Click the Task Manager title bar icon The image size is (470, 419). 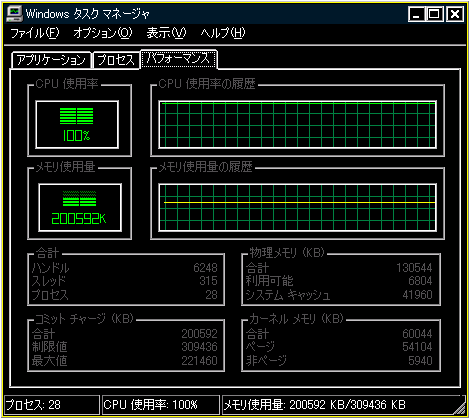tap(15, 14)
